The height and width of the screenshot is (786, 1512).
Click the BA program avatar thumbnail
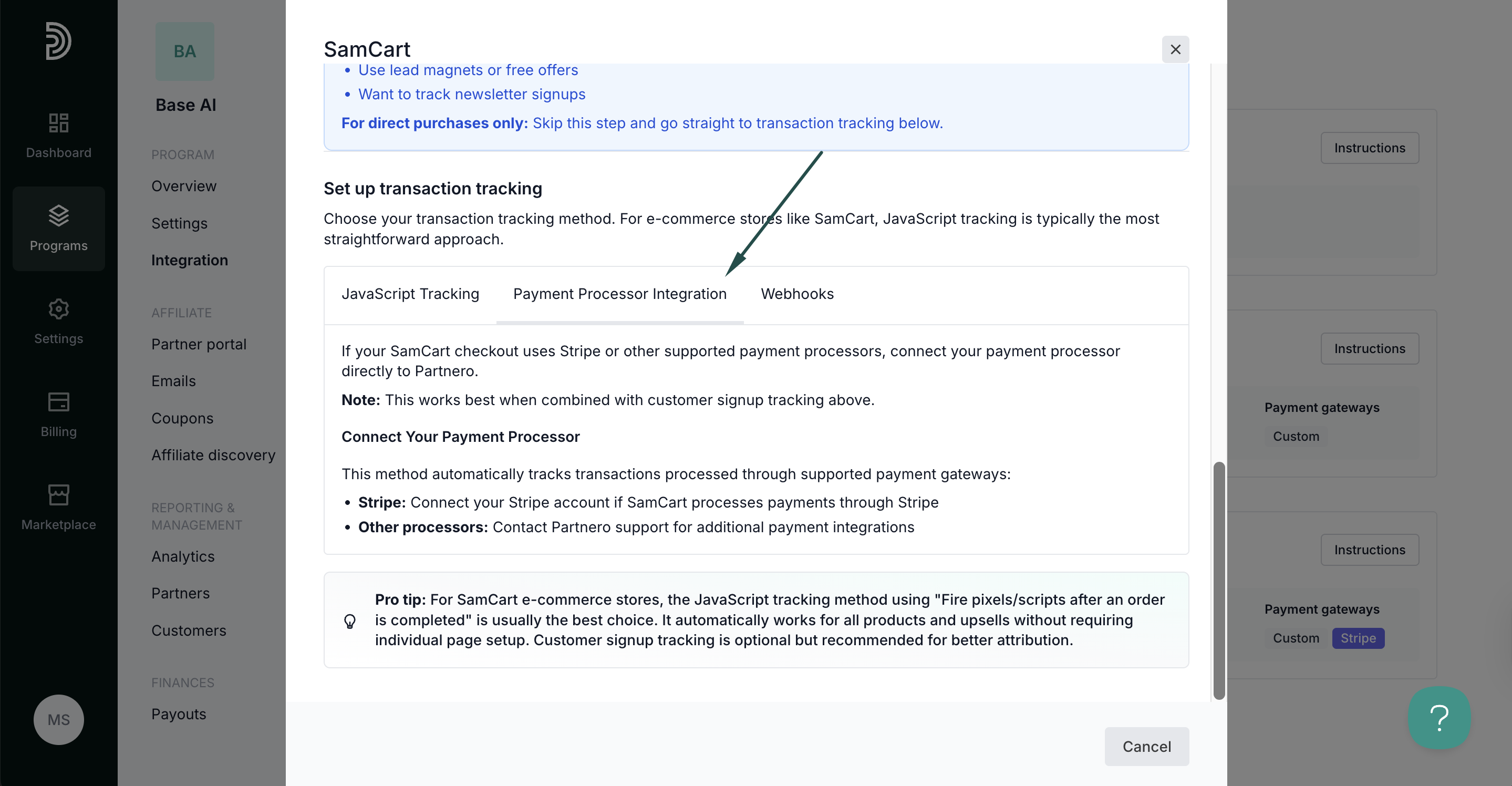(185, 51)
